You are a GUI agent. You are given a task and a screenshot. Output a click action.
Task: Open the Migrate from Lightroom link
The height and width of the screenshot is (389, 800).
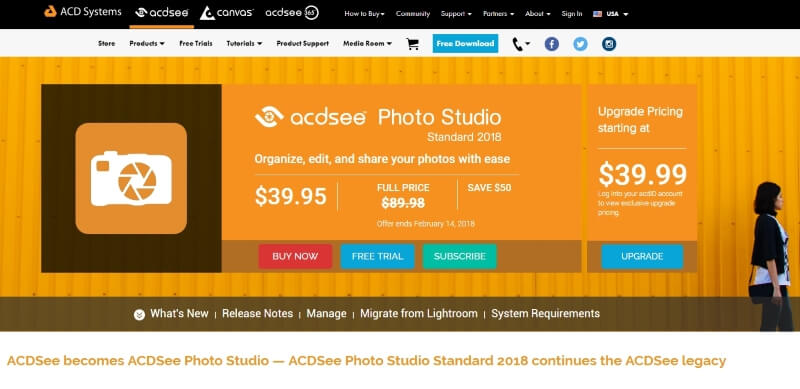click(x=419, y=313)
